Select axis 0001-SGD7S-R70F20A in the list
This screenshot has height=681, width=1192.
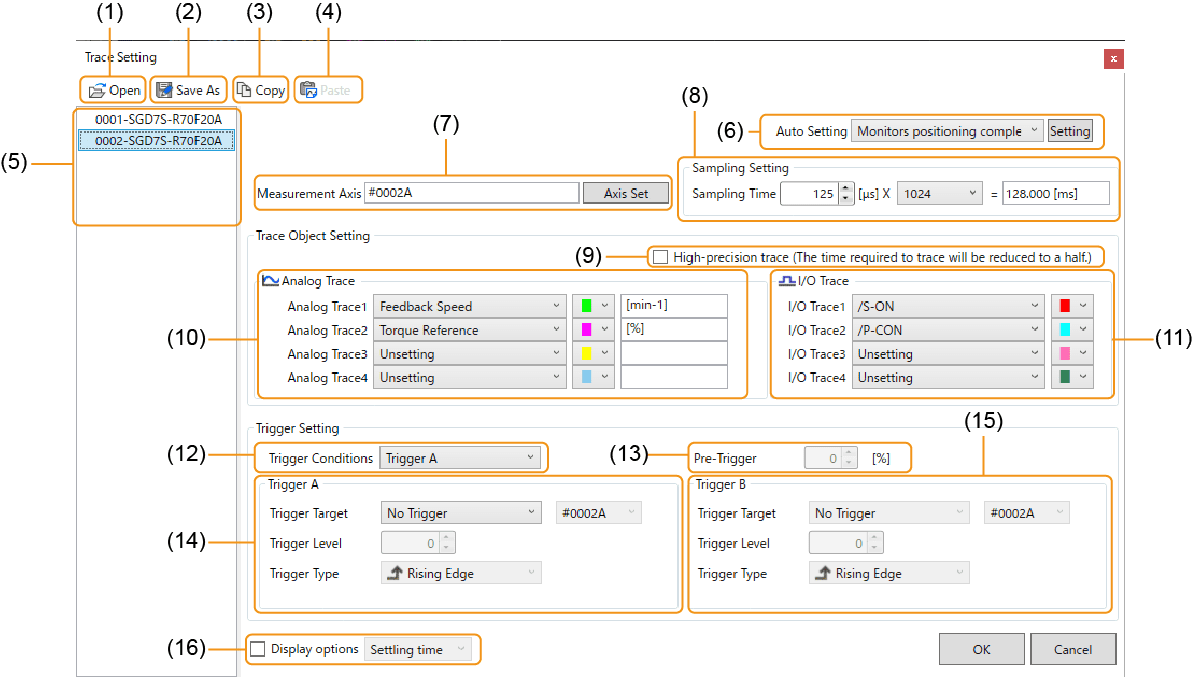click(x=158, y=119)
